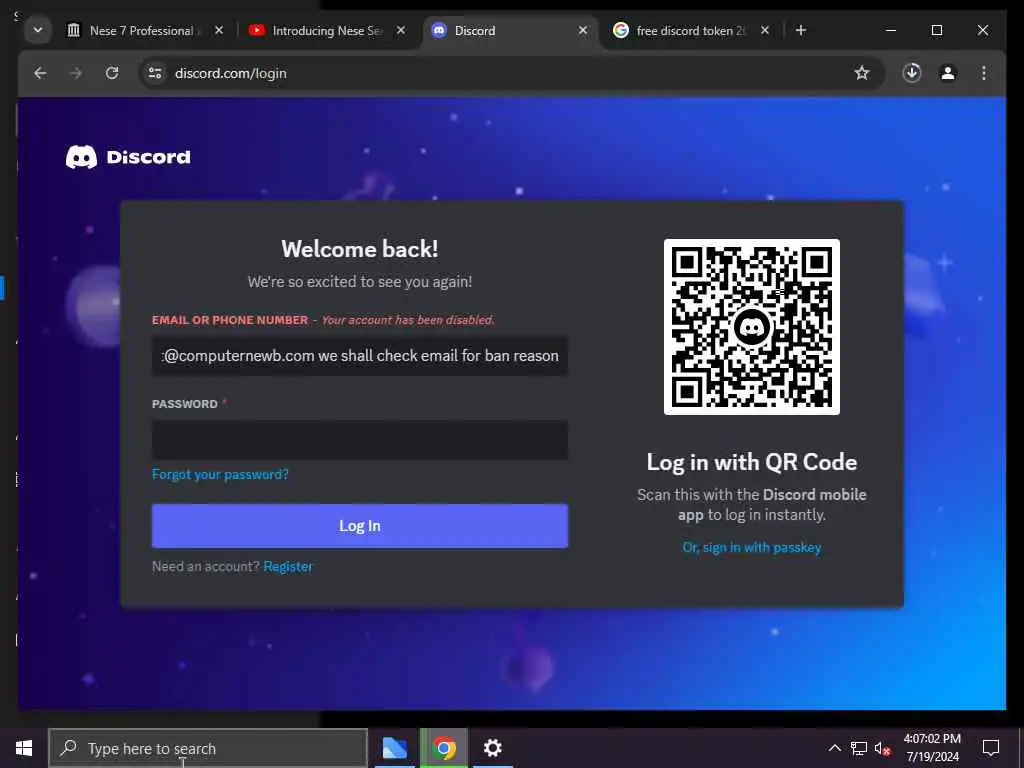Open Settings gear from the taskbar
Image resolution: width=1024 pixels, height=768 pixels.
click(x=492, y=748)
